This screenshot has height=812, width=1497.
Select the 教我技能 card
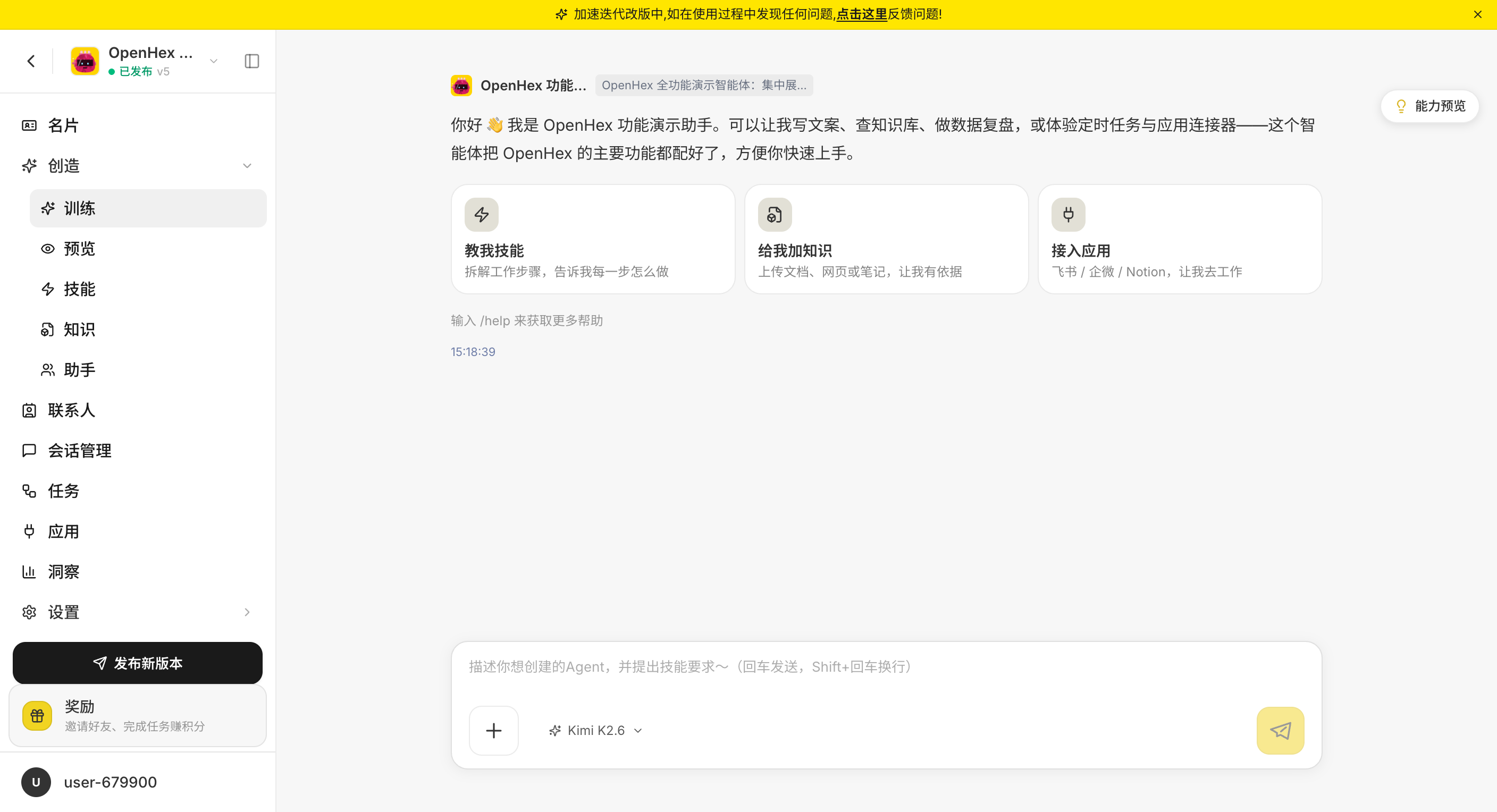pyautogui.click(x=593, y=239)
